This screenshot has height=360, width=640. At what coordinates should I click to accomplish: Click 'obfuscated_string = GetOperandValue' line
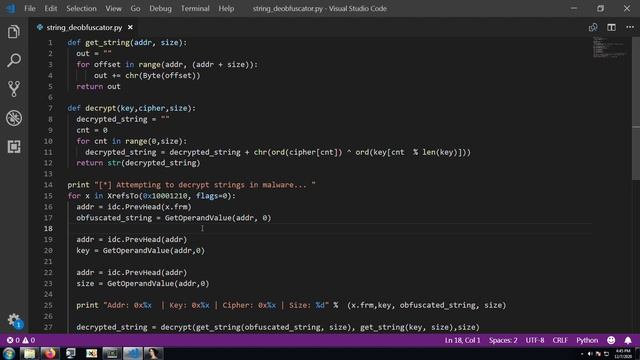click(174, 218)
